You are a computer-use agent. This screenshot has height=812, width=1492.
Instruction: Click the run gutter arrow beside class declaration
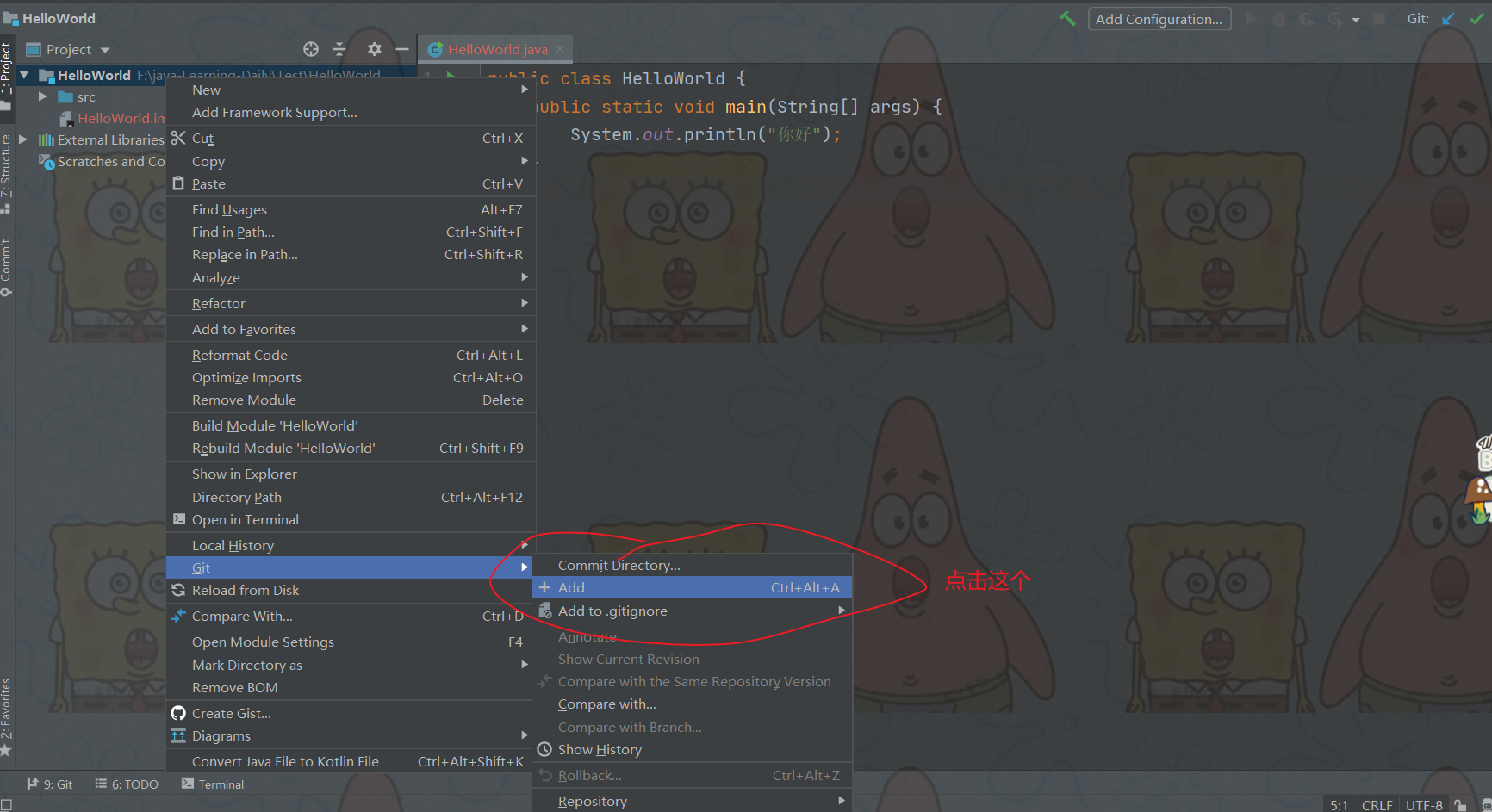(451, 77)
